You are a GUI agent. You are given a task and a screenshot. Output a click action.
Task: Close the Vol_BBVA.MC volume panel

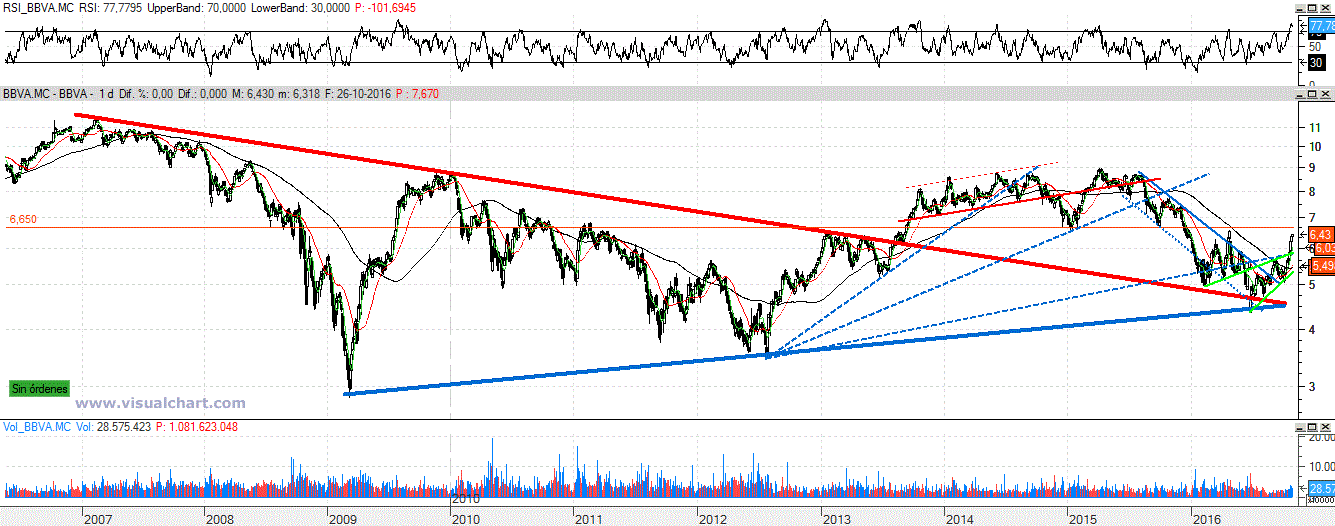point(1325,428)
